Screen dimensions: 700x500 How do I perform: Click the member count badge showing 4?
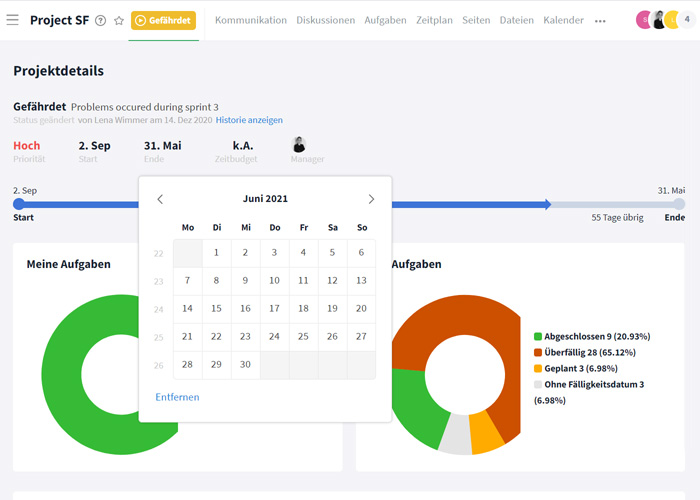point(686,19)
